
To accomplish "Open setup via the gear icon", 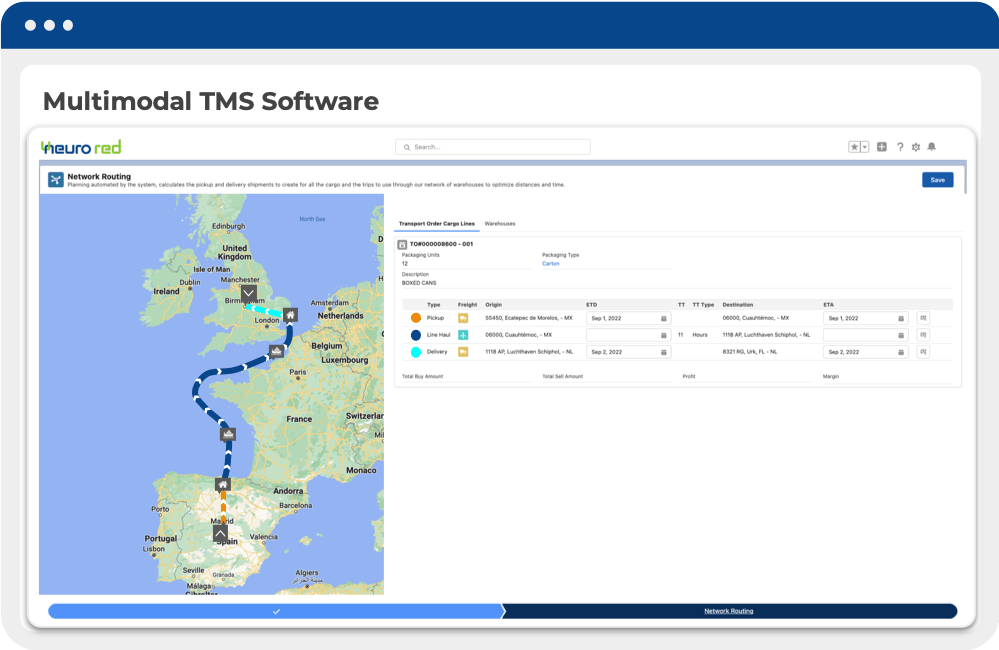I will click(915, 147).
